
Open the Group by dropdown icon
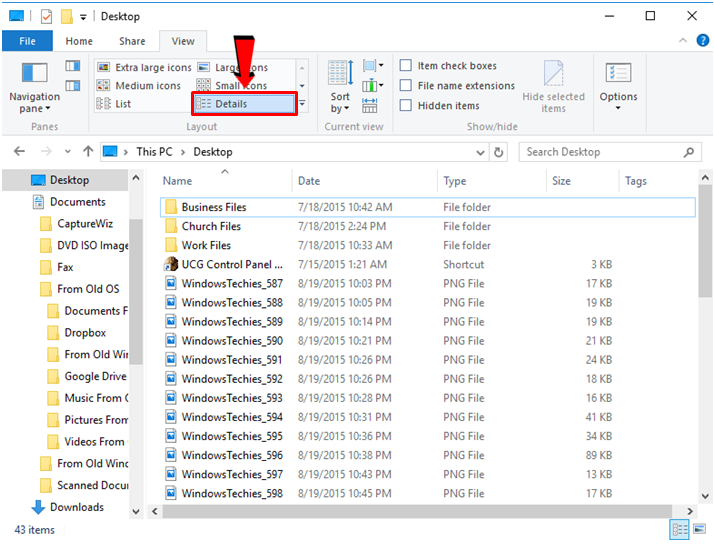pos(373,66)
